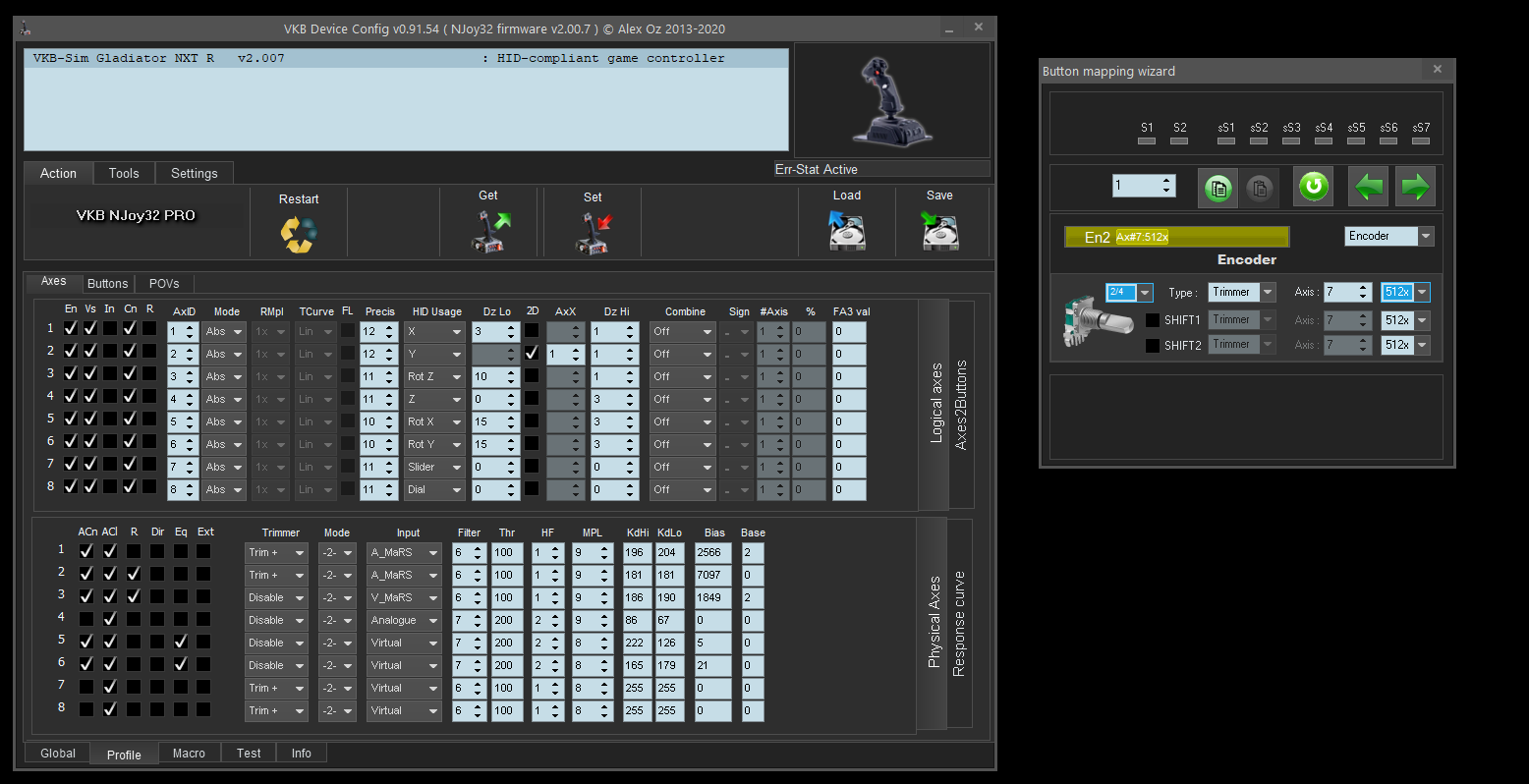
Task: Switch to the Settings tab
Action: point(195,173)
